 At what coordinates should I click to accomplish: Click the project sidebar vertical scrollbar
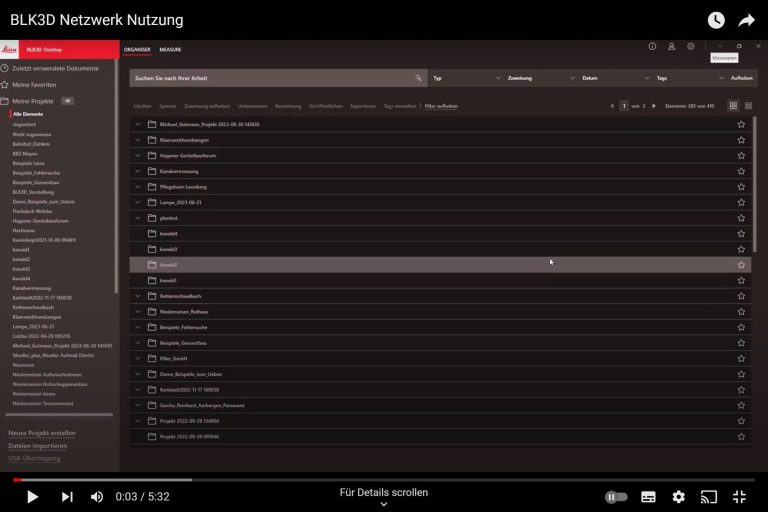point(116,176)
